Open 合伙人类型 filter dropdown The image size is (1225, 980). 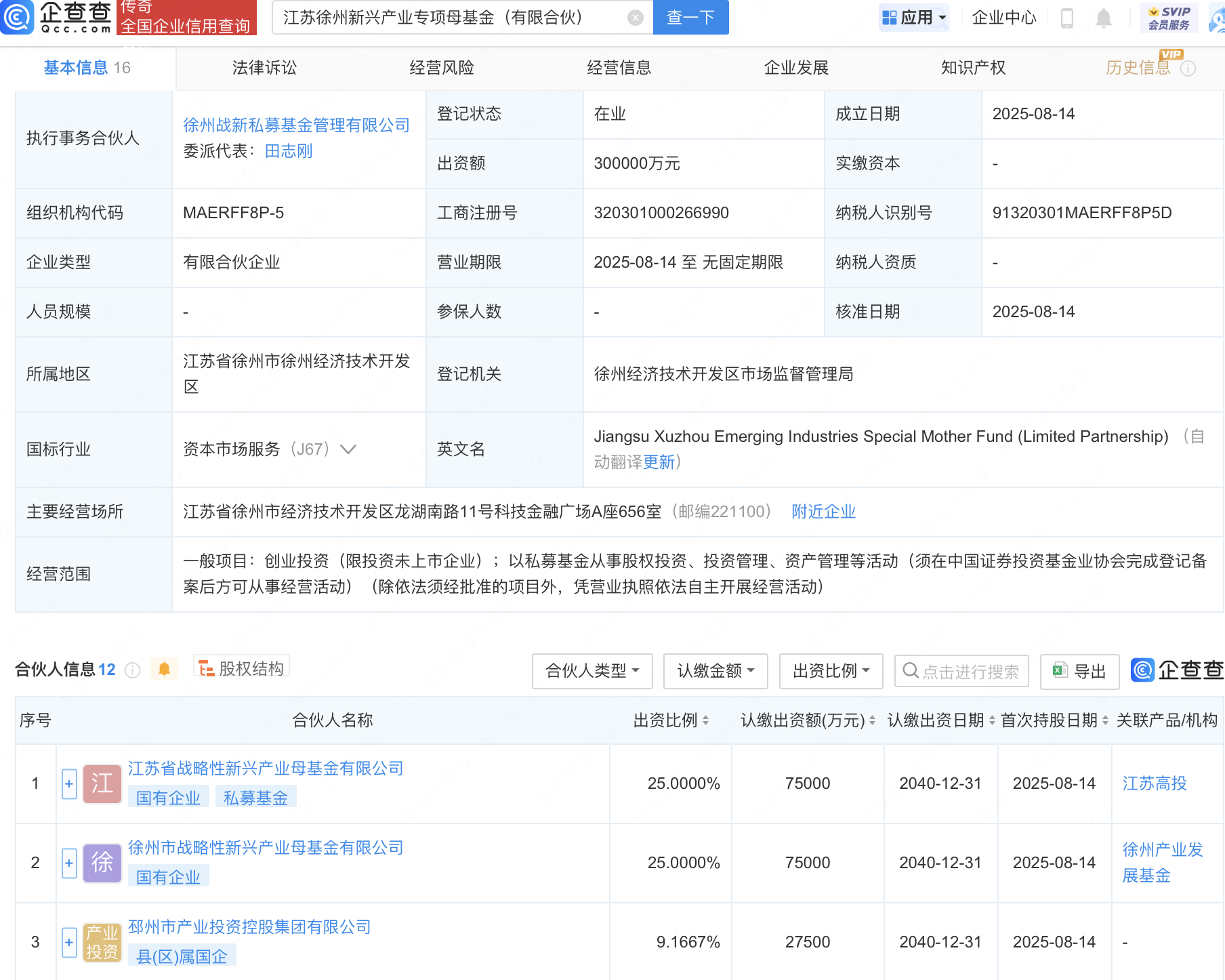592,671
